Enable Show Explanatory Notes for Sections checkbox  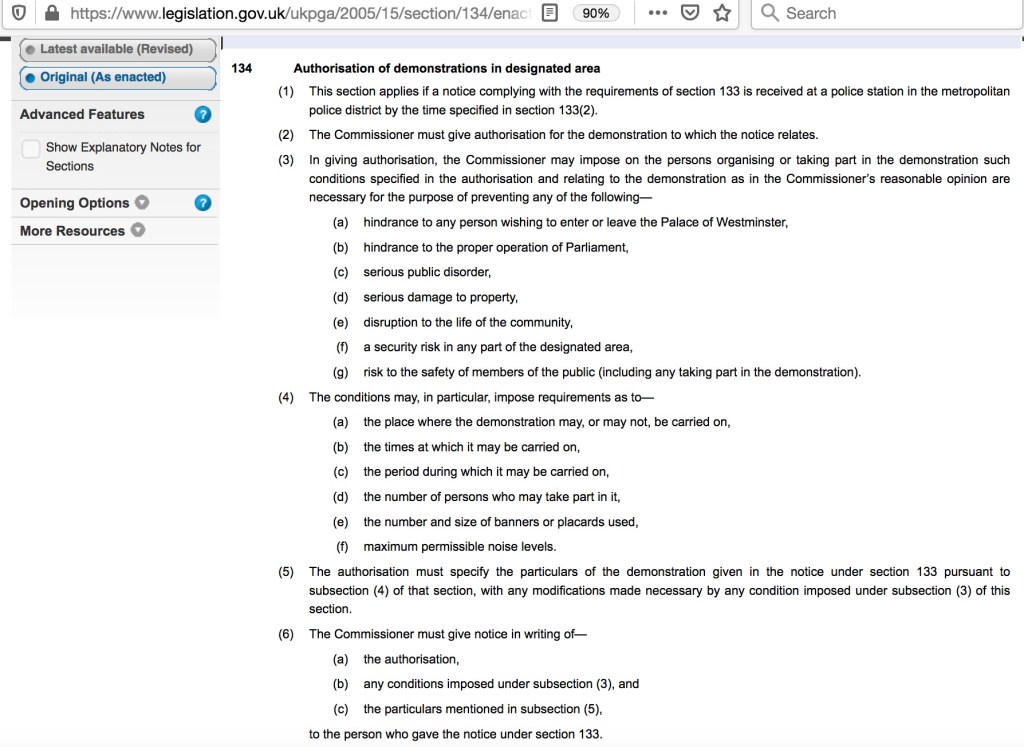point(31,148)
